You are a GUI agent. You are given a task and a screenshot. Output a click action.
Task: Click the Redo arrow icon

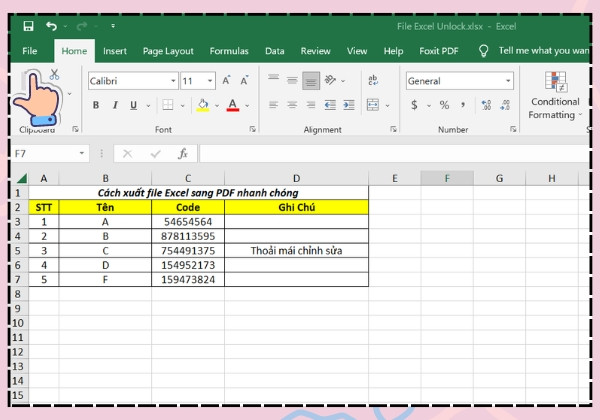pyautogui.click(x=82, y=26)
